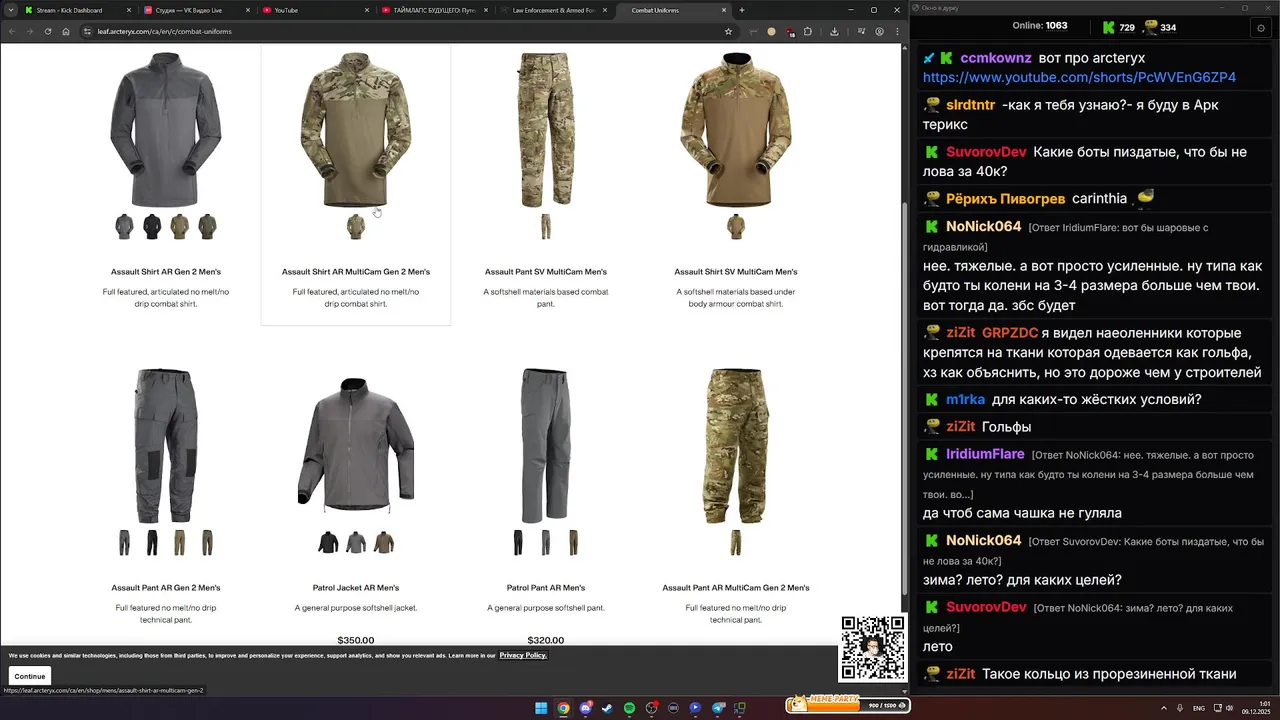The image size is (1280, 720).
Task: Select black swatch of Patrol Jacket AR
Action: 328,543
